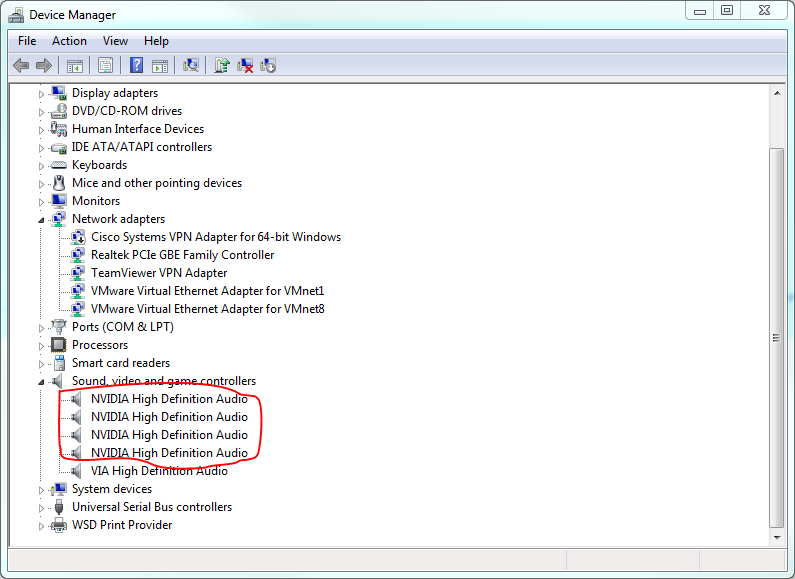Select the Smart card readers label
Image resolution: width=795 pixels, height=579 pixels.
point(121,363)
